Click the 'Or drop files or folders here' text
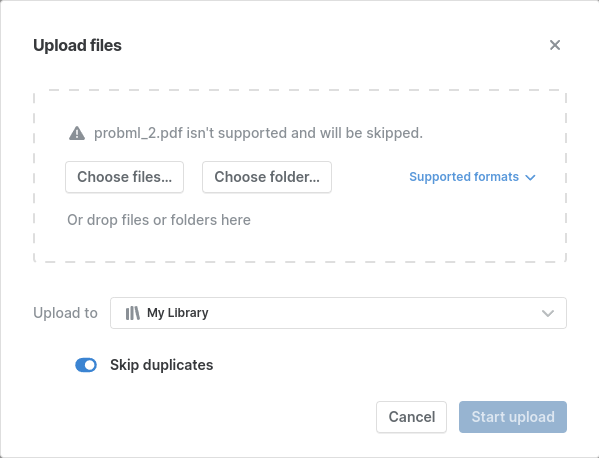 pyautogui.click(x=159, y=220)
